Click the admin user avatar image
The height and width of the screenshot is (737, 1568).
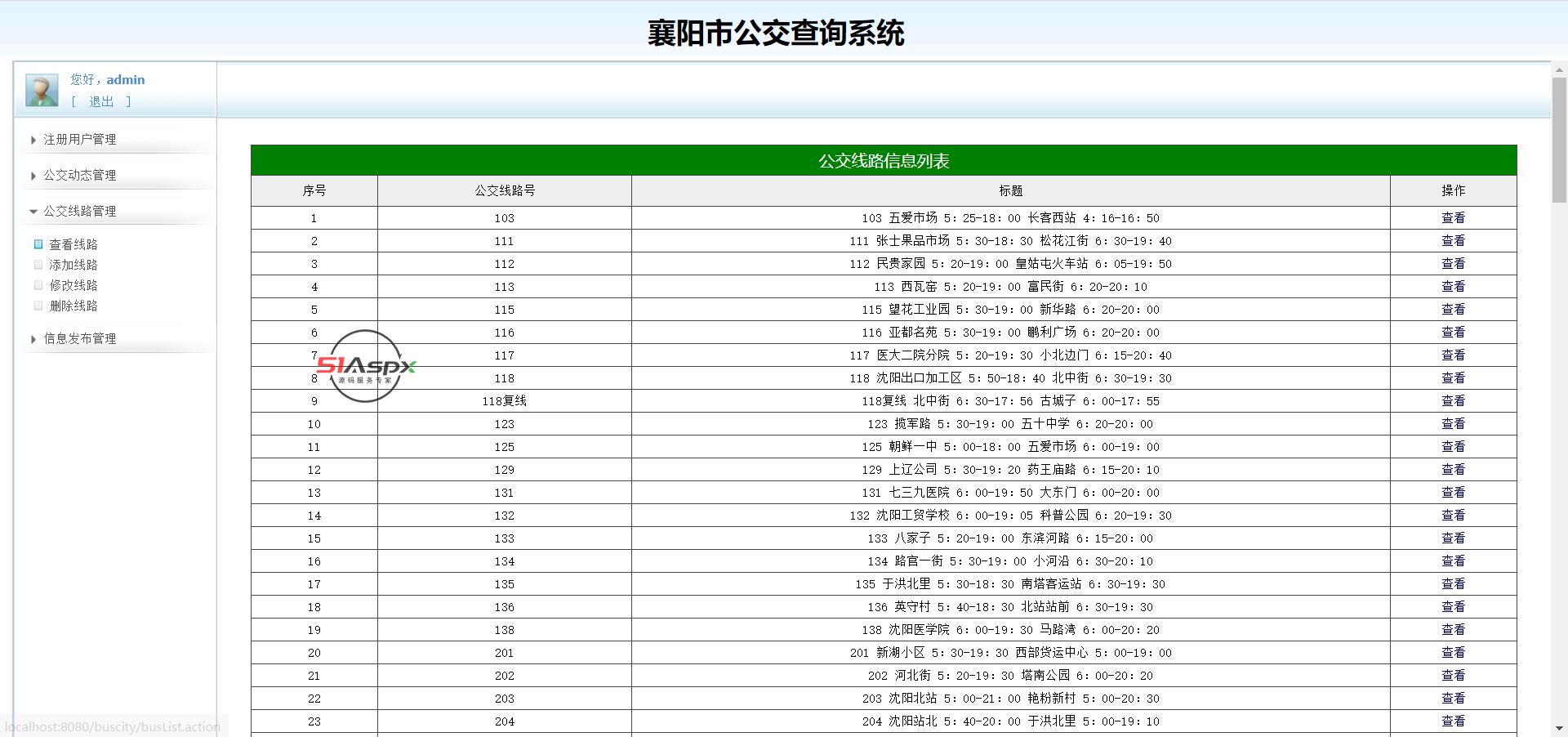coord(42,90)
